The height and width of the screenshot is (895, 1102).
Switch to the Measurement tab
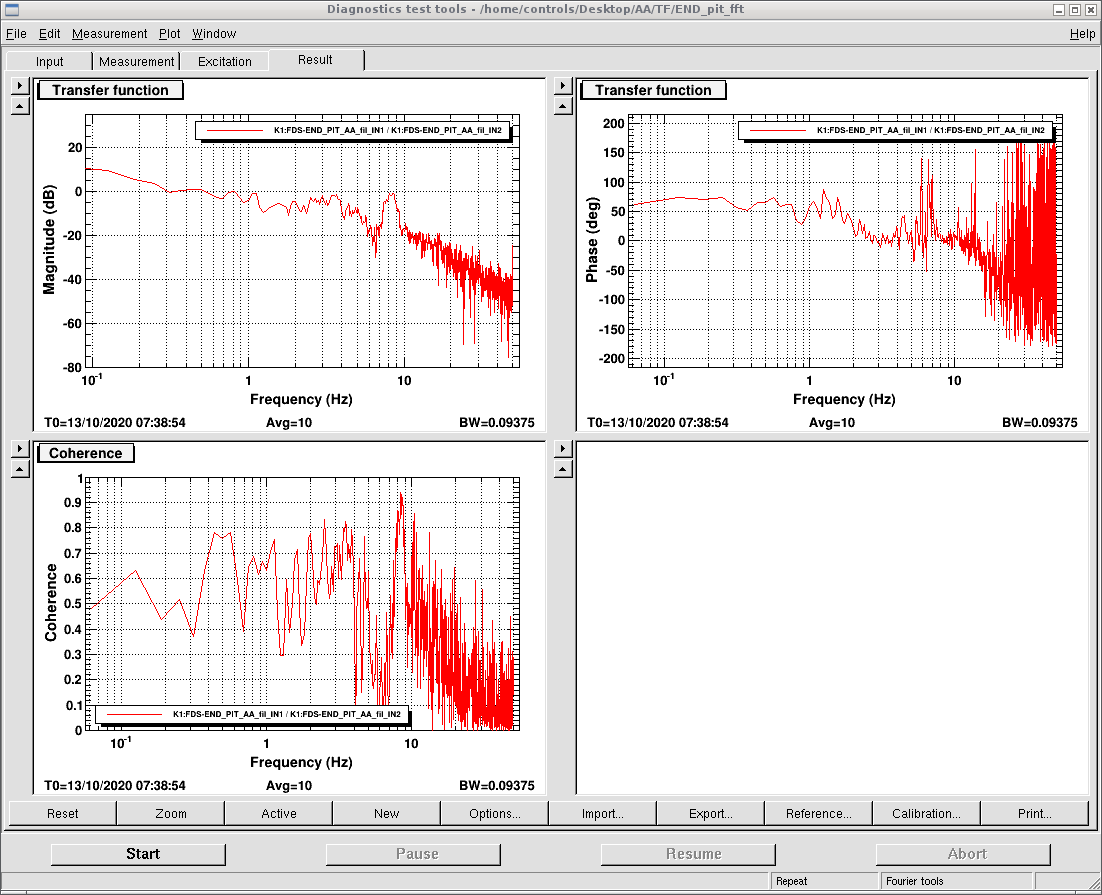coord(136,61)
